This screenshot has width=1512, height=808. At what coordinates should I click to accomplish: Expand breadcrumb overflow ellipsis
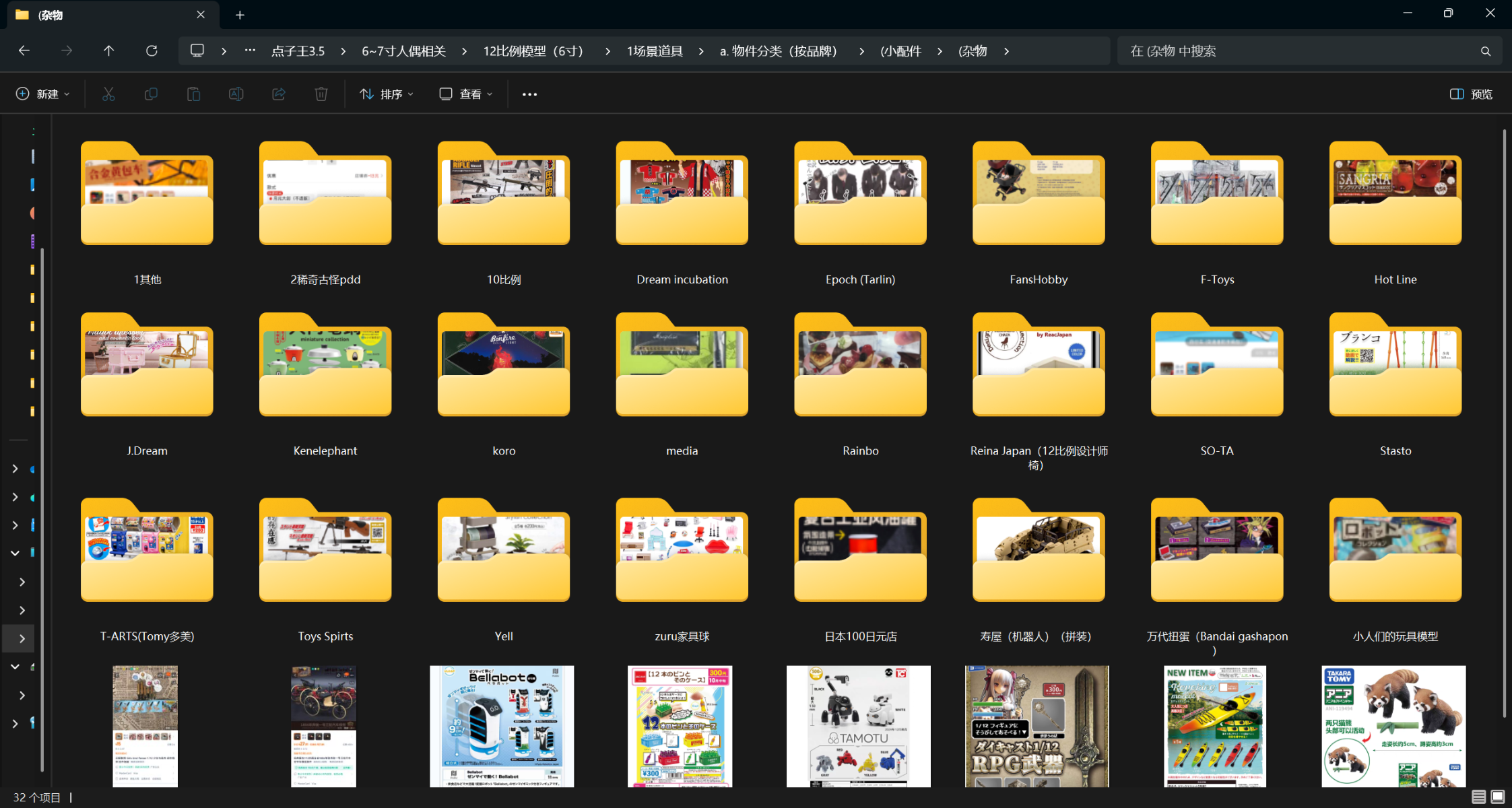250,50
